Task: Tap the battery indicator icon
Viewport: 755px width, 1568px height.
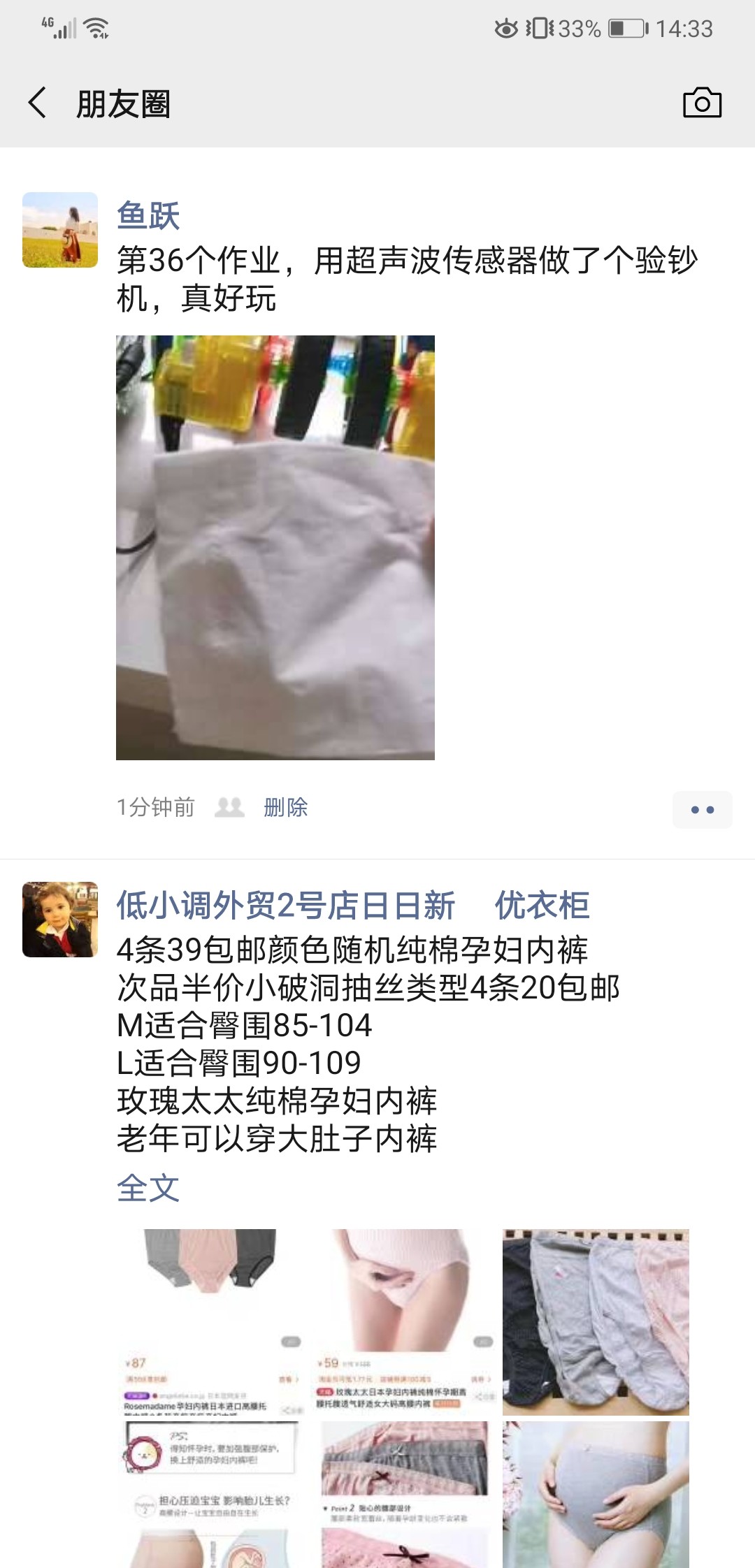Action: click(x=628, y=29)
